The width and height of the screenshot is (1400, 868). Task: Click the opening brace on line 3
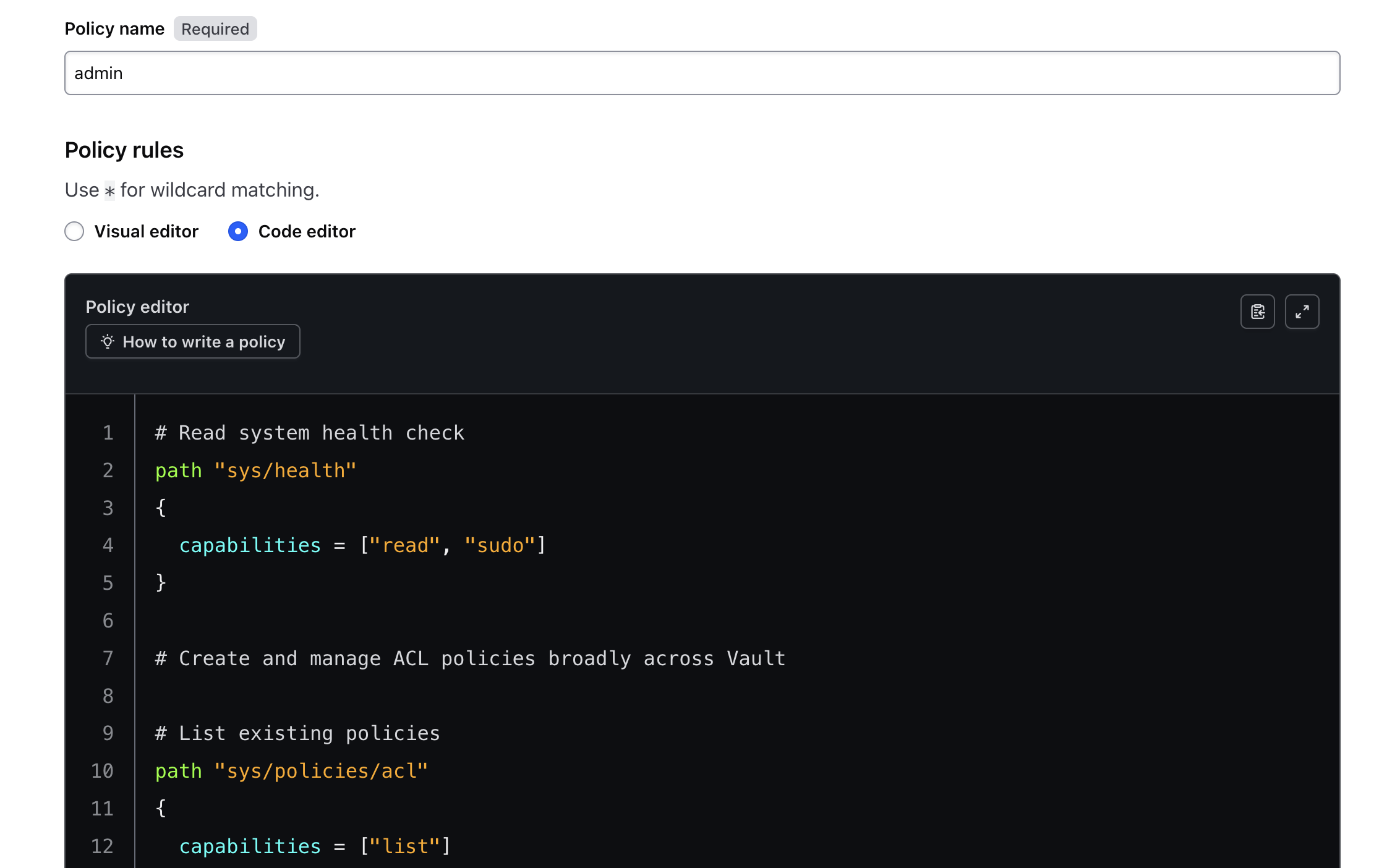[x=161, y=508]
